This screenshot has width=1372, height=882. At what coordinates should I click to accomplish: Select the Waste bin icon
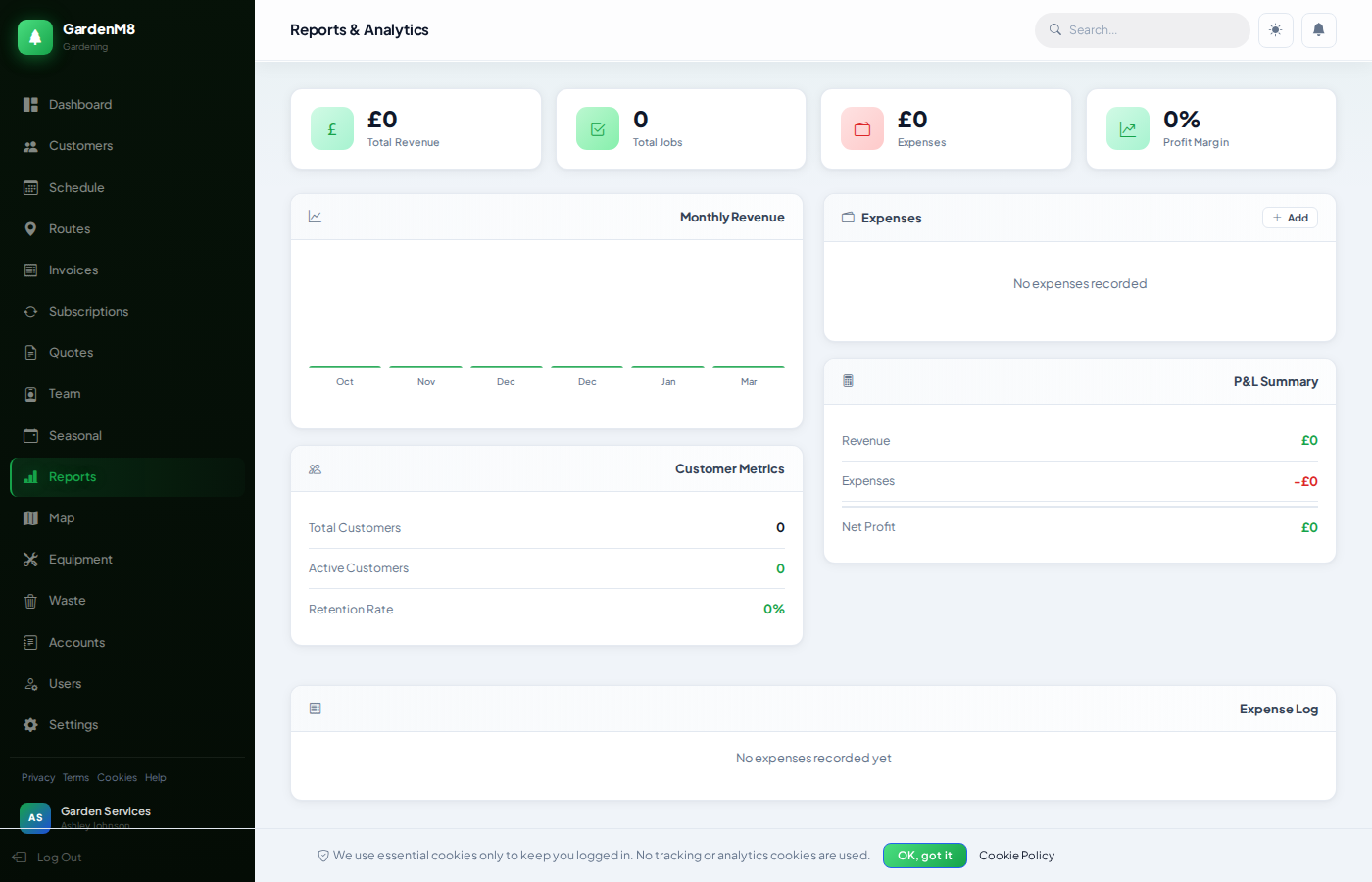pos(30,600)
